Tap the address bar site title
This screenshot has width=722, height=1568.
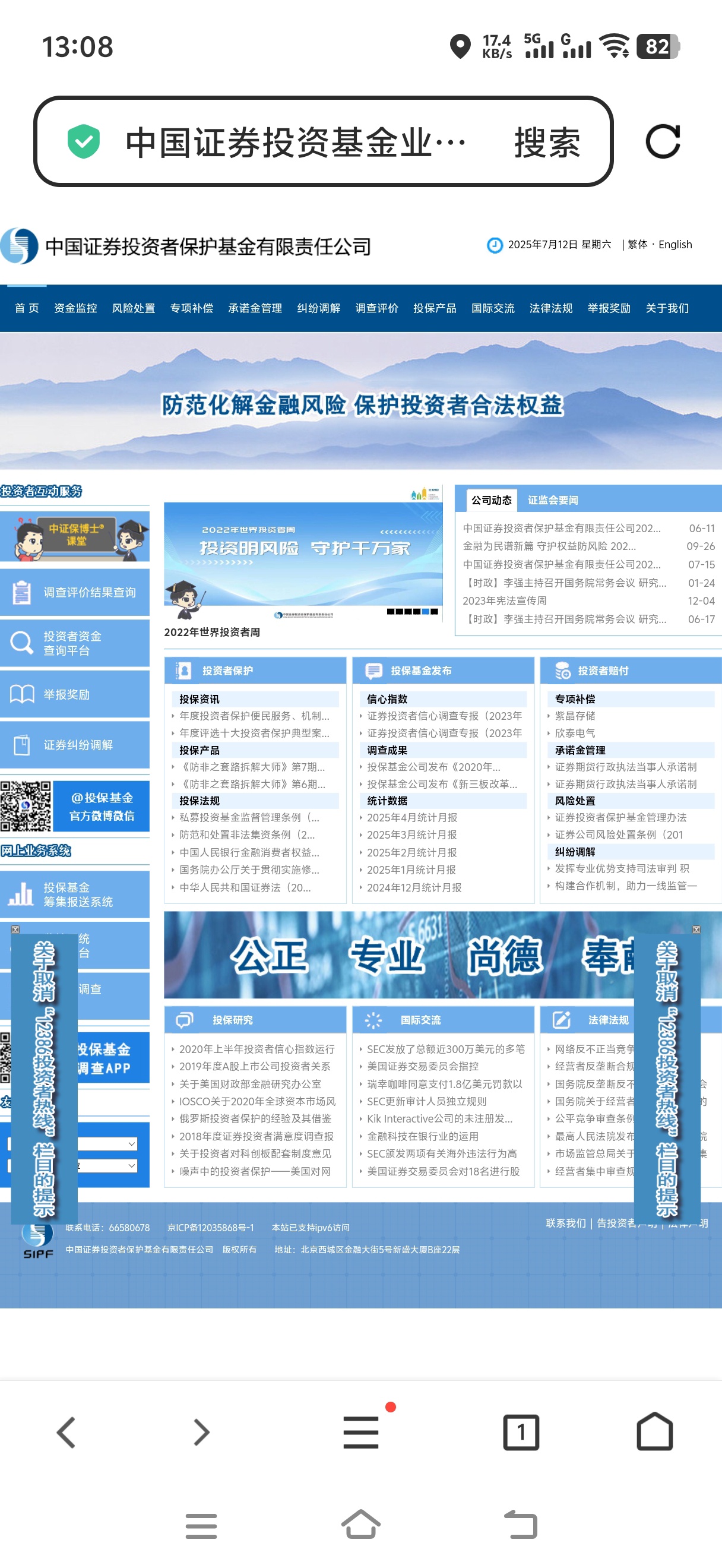[x=296, y=142]
